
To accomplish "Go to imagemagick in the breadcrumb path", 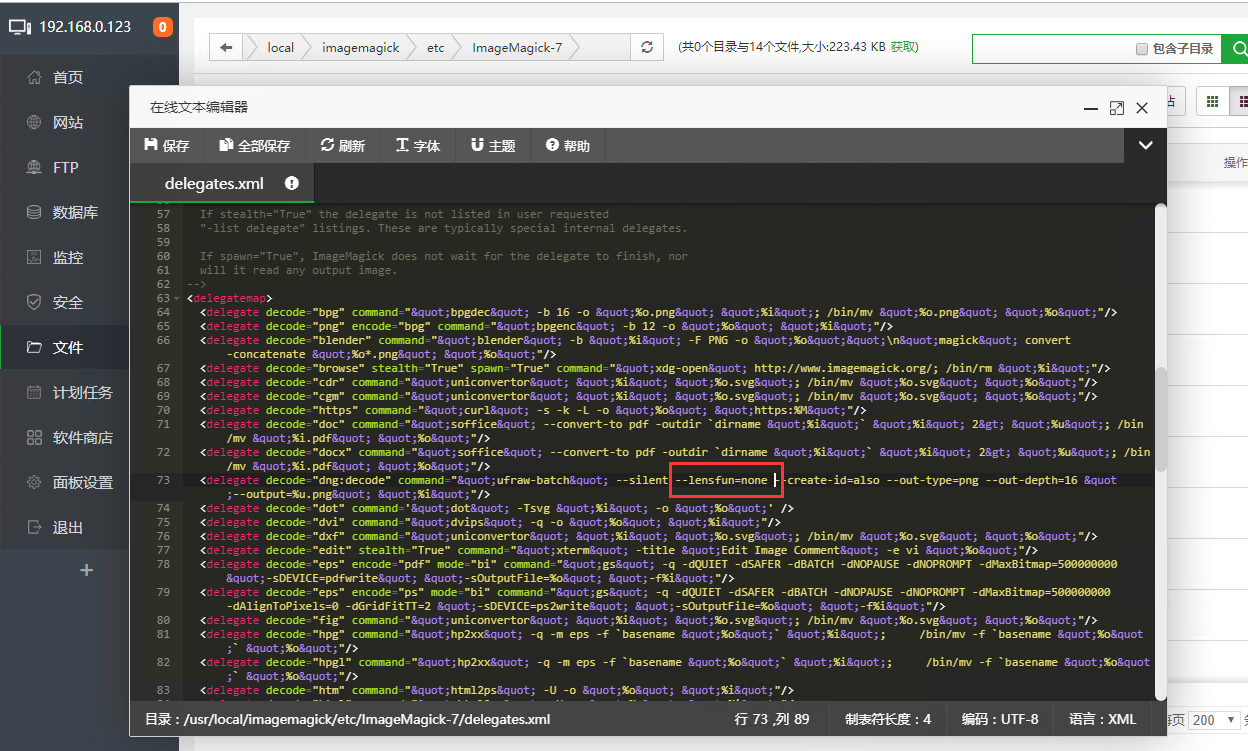I will point(360,47).
